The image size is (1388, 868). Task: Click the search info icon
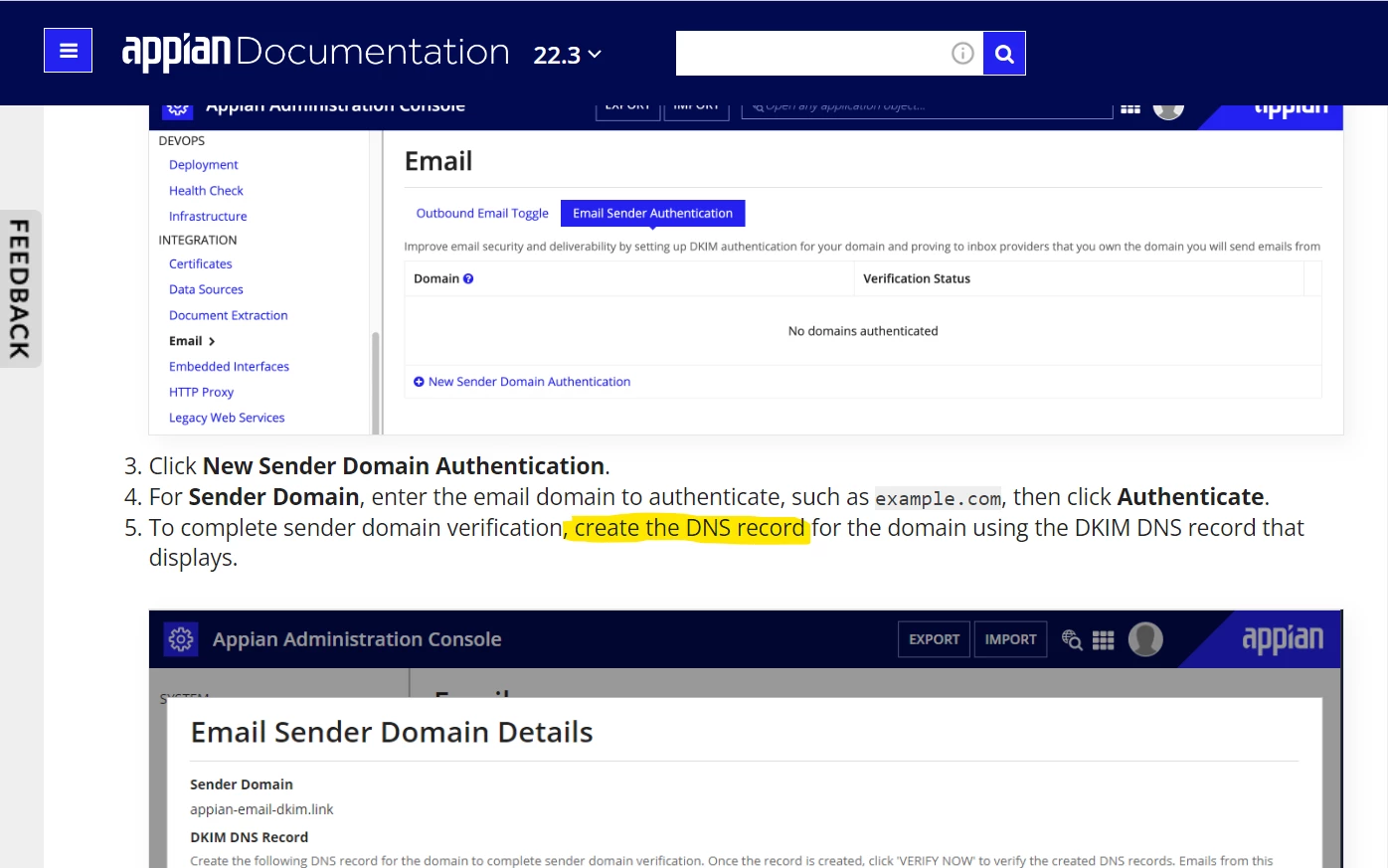(x=962, y=54)
